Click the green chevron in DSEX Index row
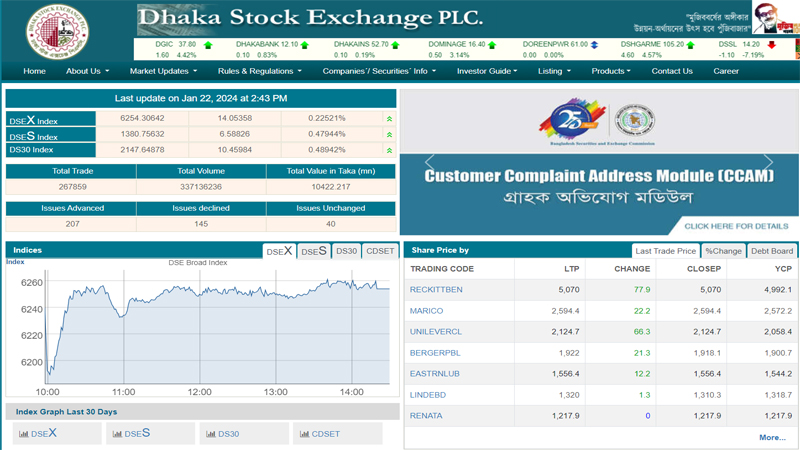This screenshot has height=450, width=800. (x=389, y=119)
